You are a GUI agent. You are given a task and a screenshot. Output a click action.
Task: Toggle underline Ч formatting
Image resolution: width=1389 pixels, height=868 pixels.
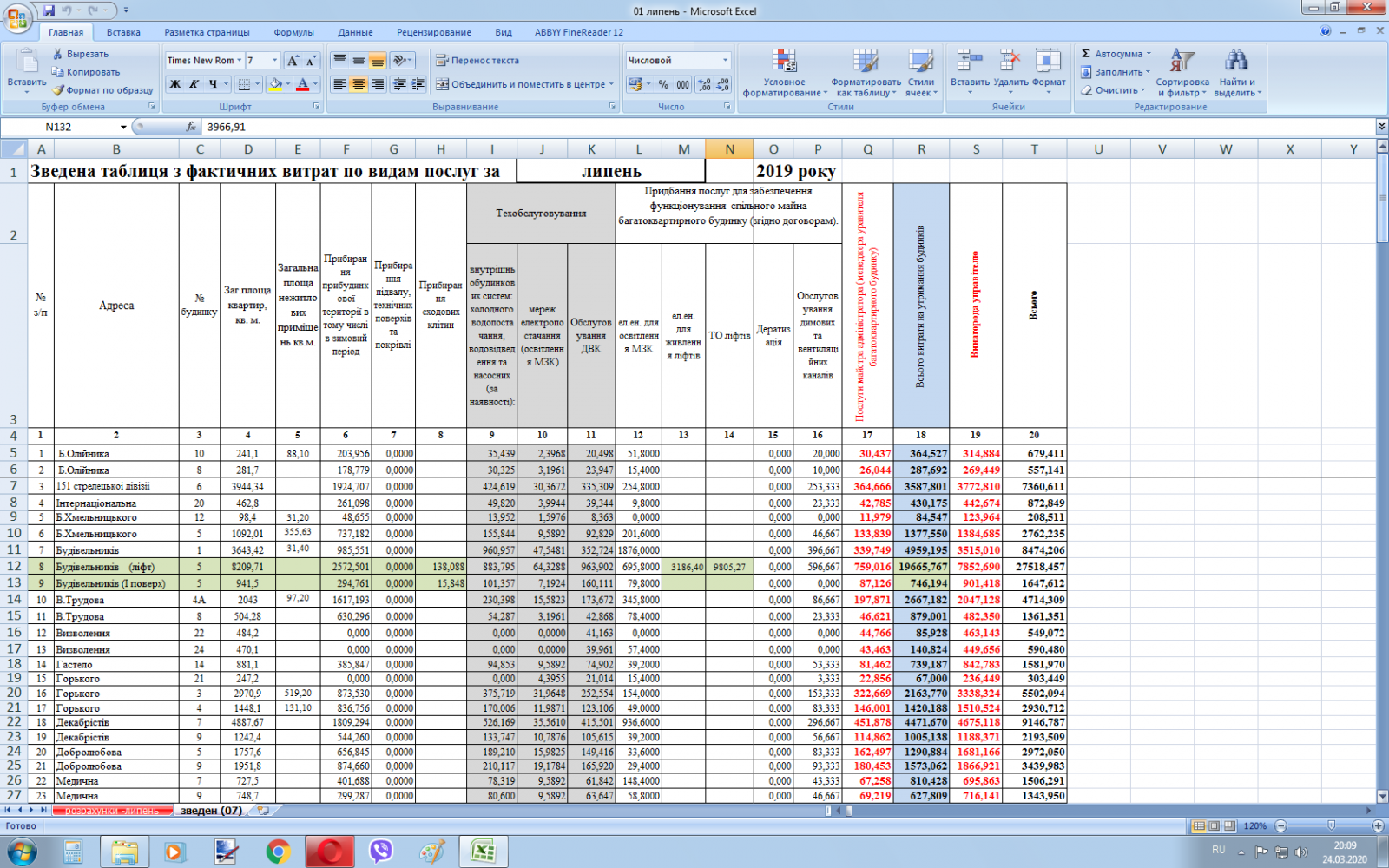coord(213,84)
